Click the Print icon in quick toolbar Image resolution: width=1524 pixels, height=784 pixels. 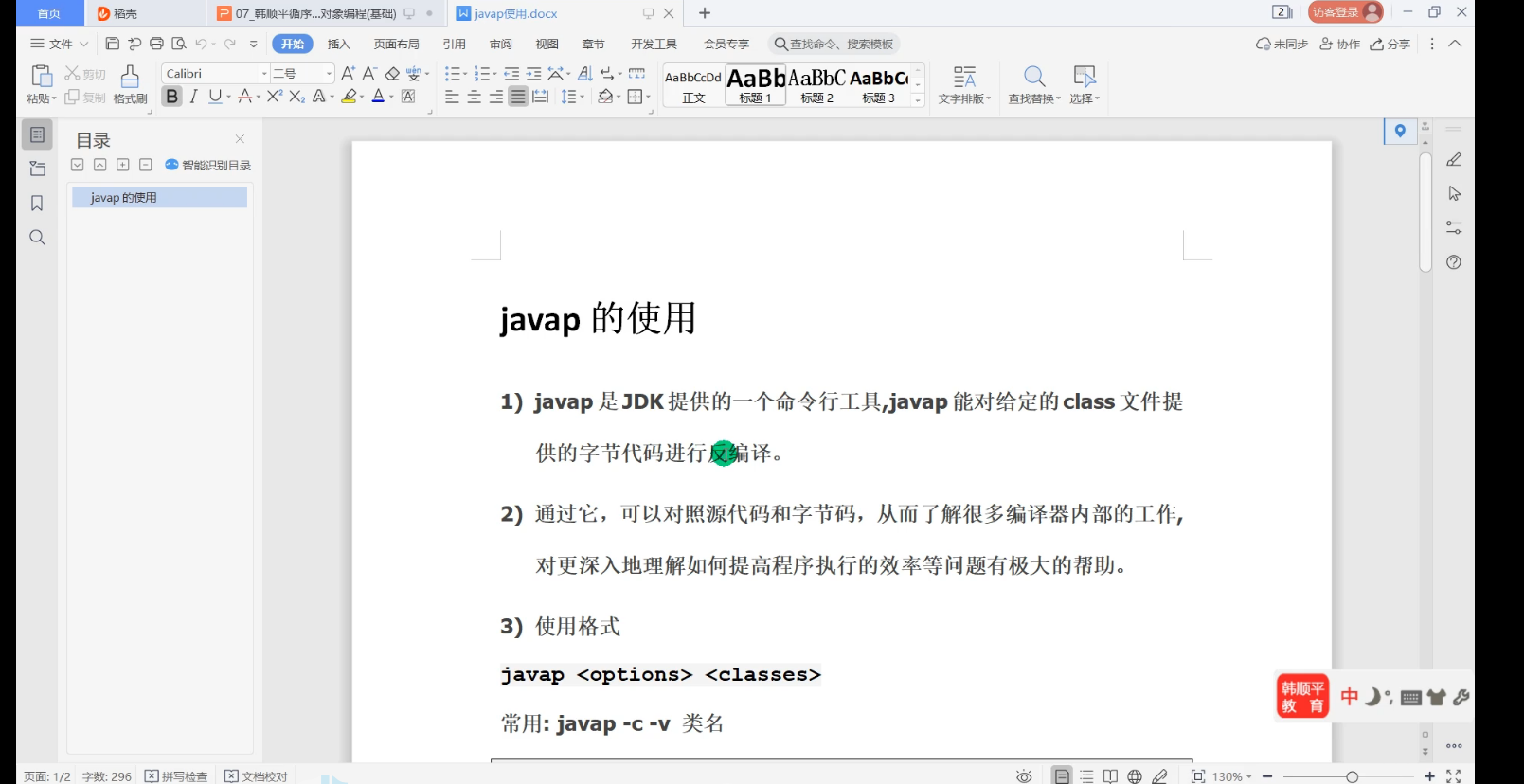pos(156,44)
